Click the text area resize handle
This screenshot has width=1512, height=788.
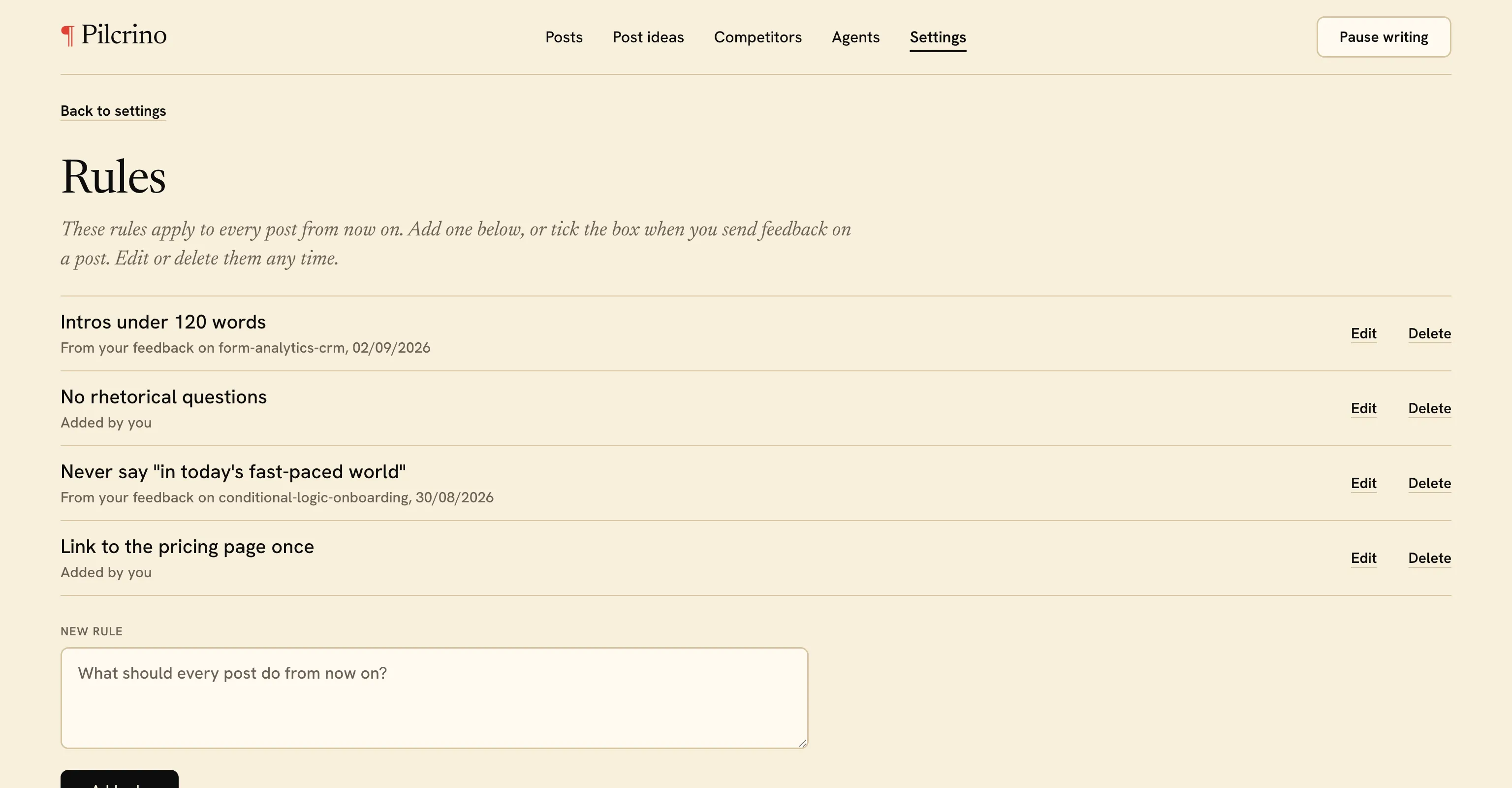[x=802, y=742]
